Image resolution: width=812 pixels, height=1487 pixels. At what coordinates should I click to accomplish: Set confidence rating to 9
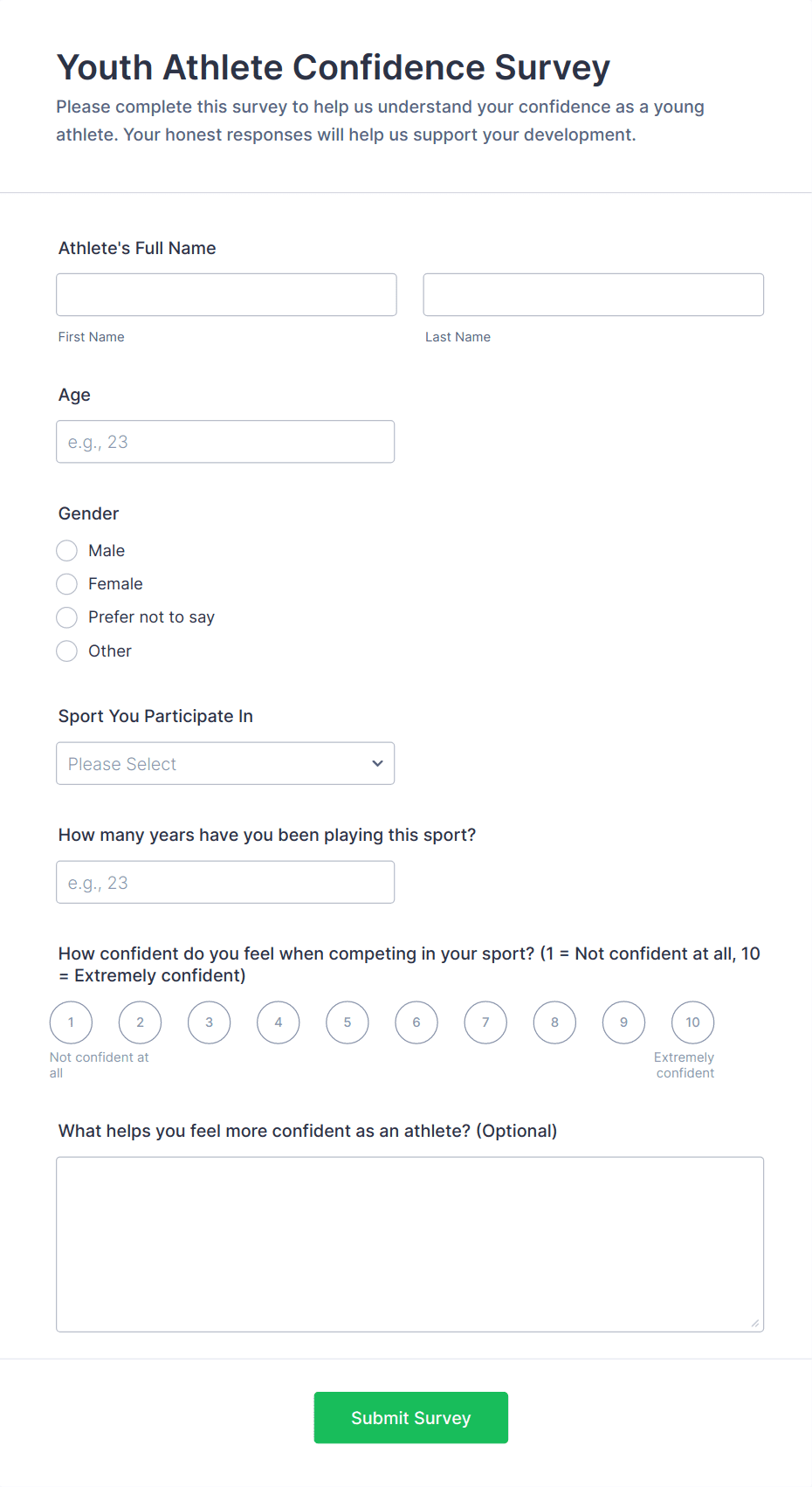(623, 1022)
